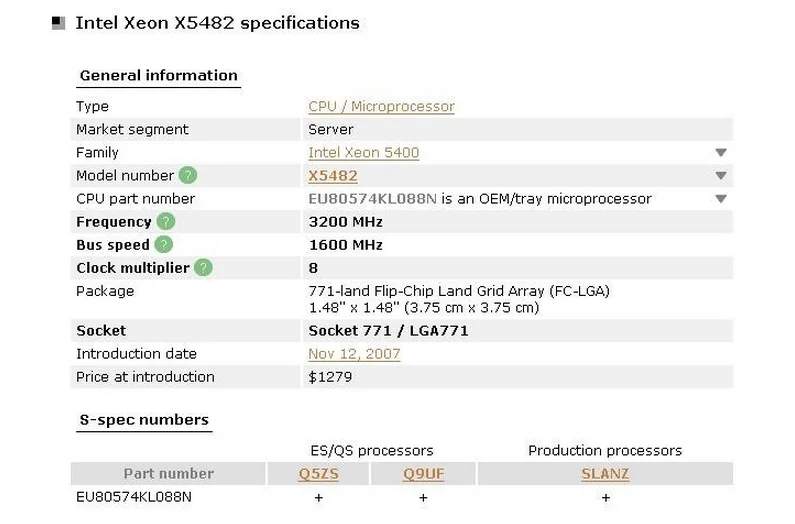The image size is (795, 524).
Task: Click the $1279 introduction price value
Action: click(x=330, y=377)
